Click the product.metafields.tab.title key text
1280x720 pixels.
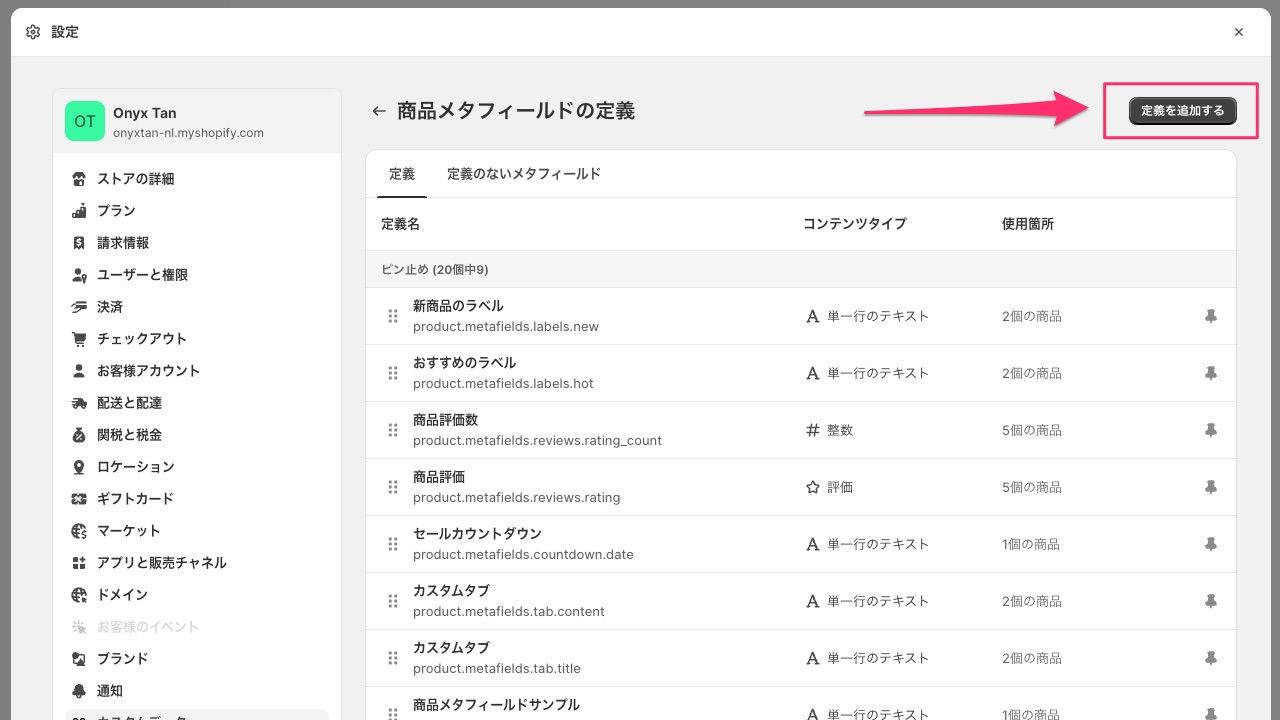tap(497, 668)
